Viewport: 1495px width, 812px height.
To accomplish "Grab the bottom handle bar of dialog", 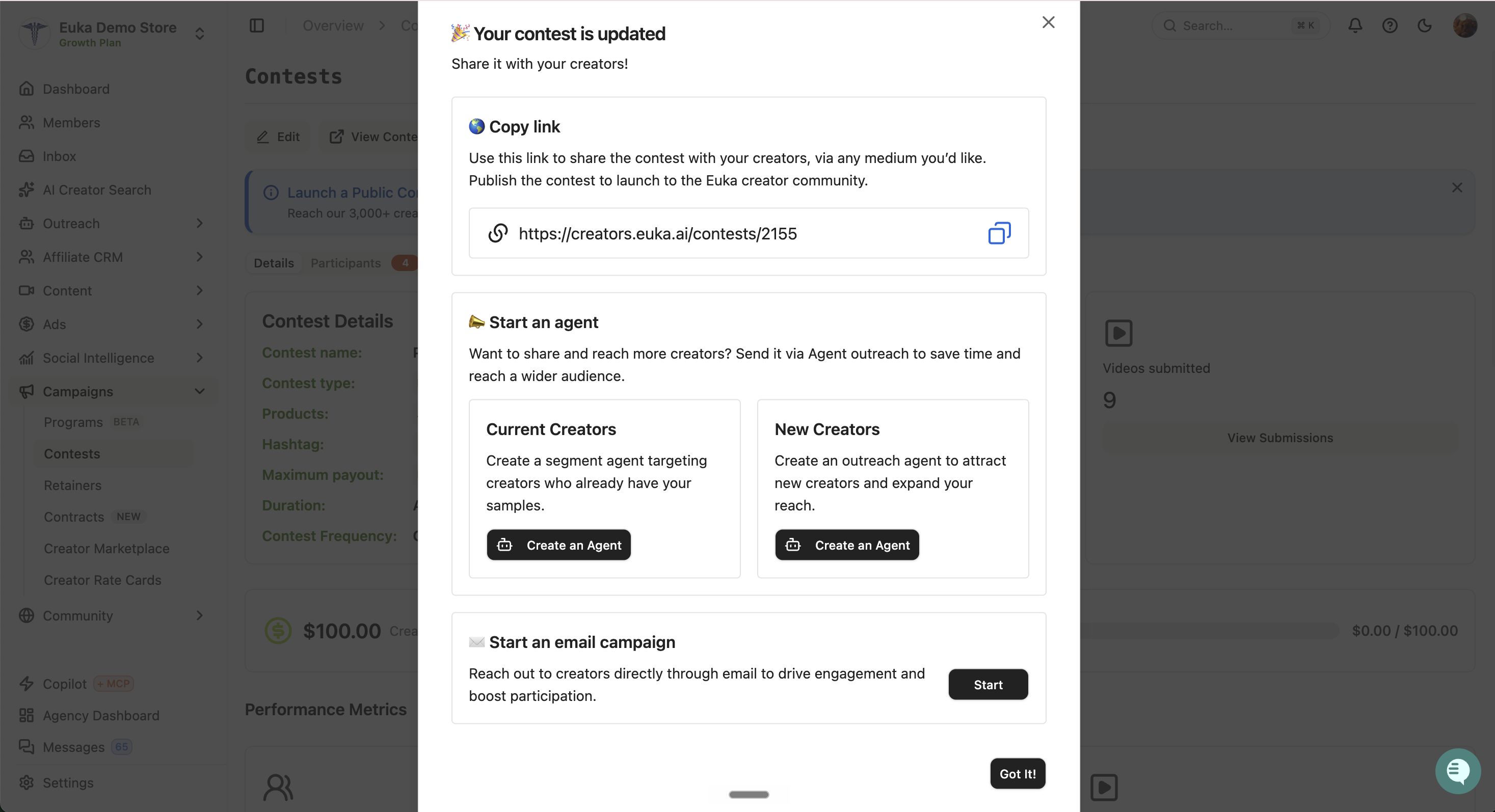I will (749, 795).
